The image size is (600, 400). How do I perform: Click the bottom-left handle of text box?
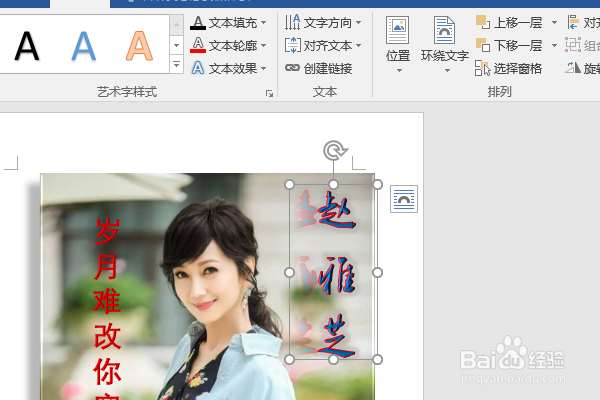[x=290, y=359]
